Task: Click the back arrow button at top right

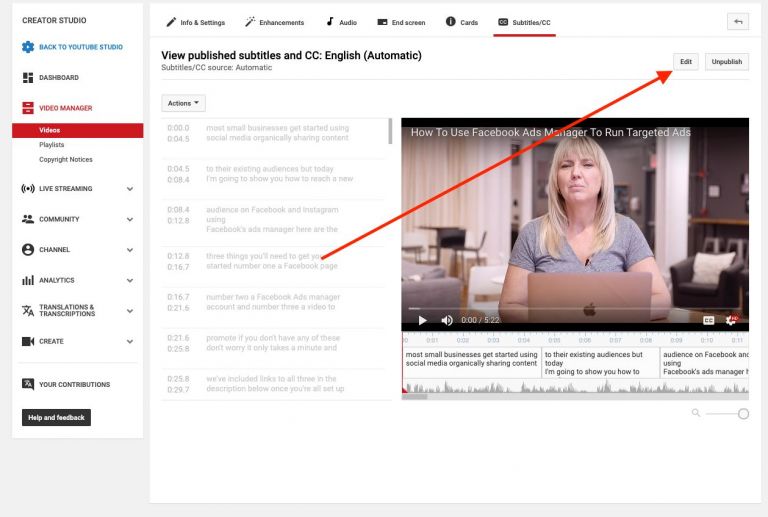Action: pos(738,21)
